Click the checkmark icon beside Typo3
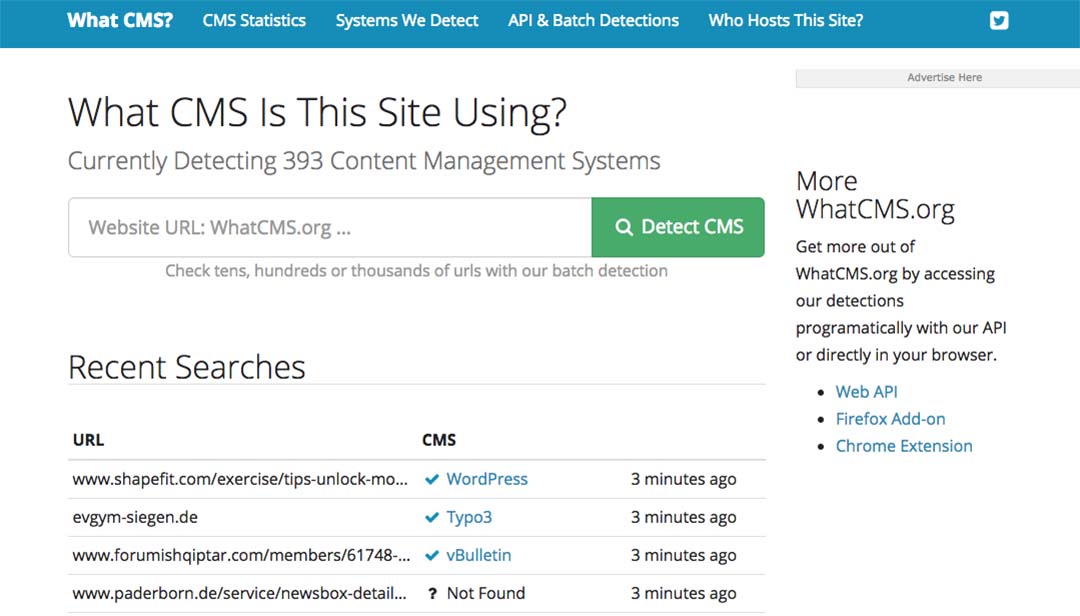1080x616 pixels. [432, 518]
